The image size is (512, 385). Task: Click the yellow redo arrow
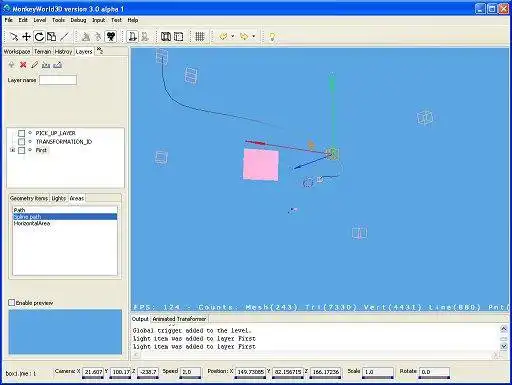[x=244, y=36]
